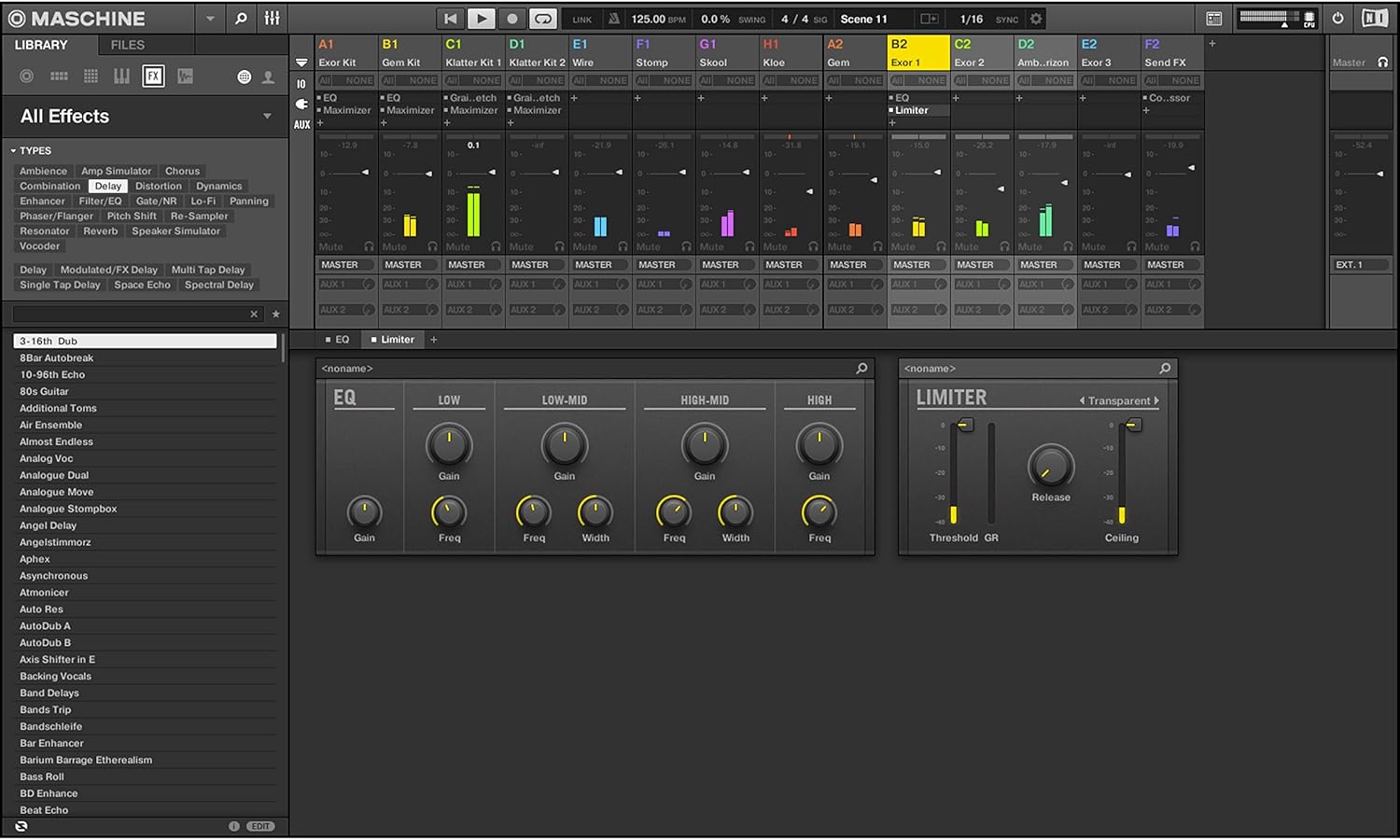Toggle loop mode in the transport
Viewport: 1400px width, 840px height.
(x=542, y=18)
